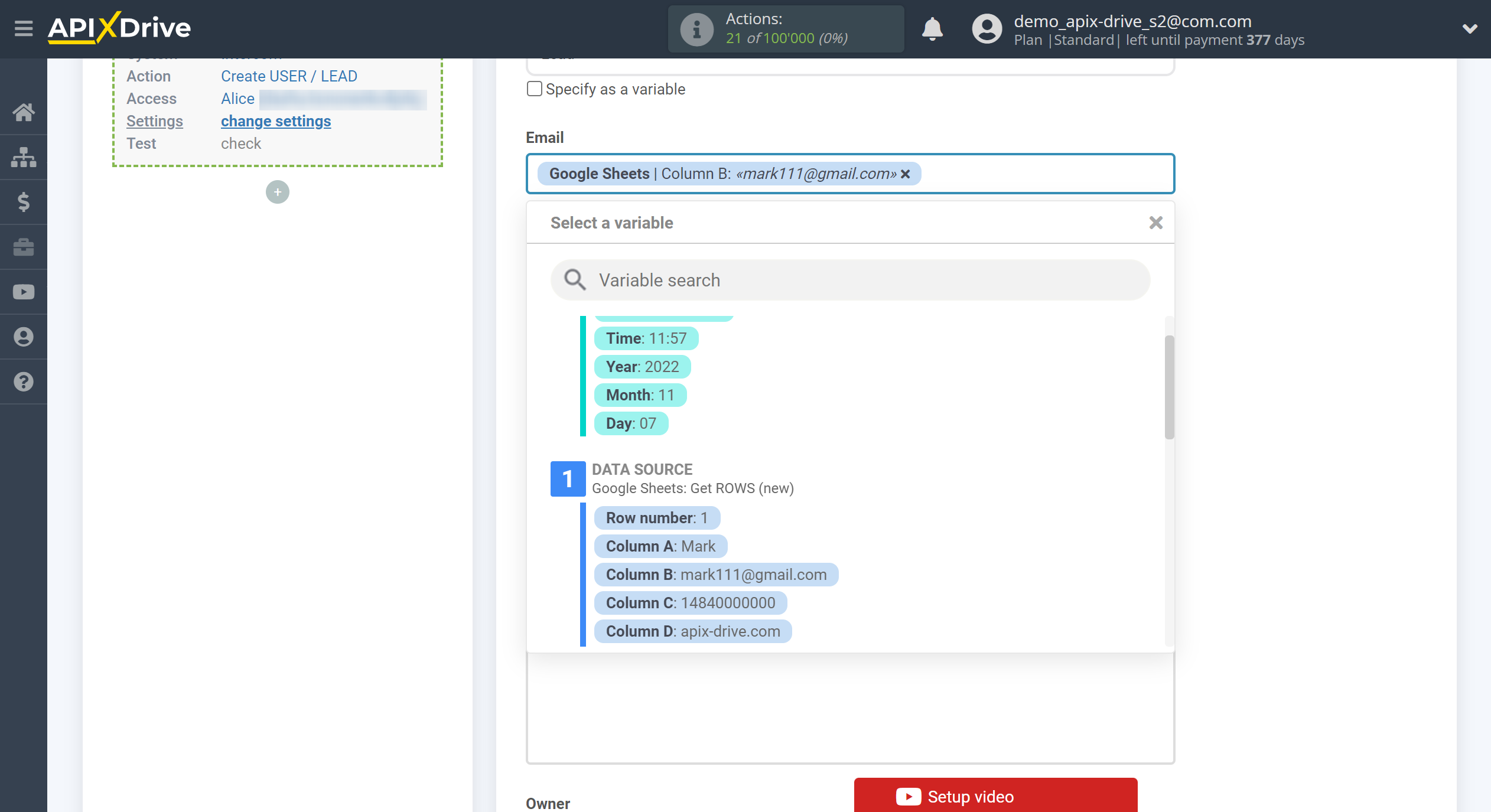Screen dimensions: 1491x812
Task: Open billing dollar icon in sidebar
Action: tap(24, 202)
